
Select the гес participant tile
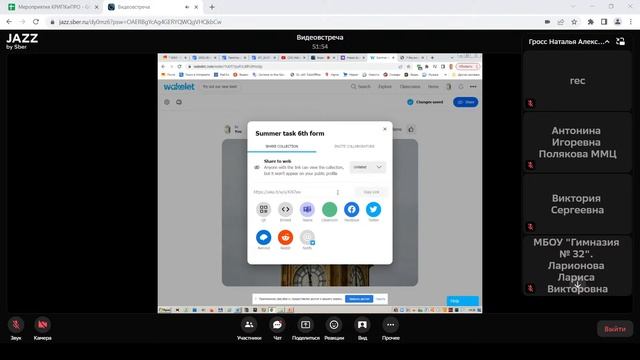coord(577,81)
